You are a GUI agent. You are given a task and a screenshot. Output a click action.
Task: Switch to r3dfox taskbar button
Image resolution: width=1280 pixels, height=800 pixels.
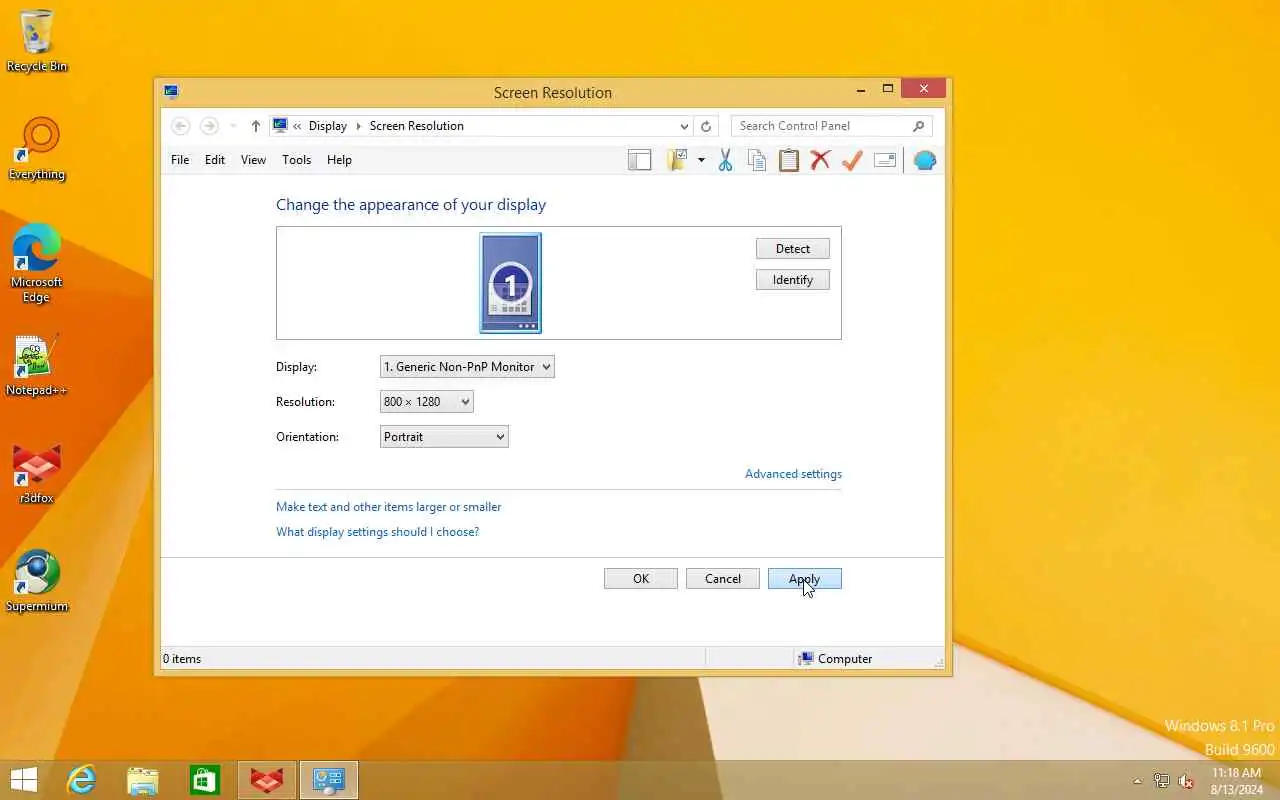[267, 780]
